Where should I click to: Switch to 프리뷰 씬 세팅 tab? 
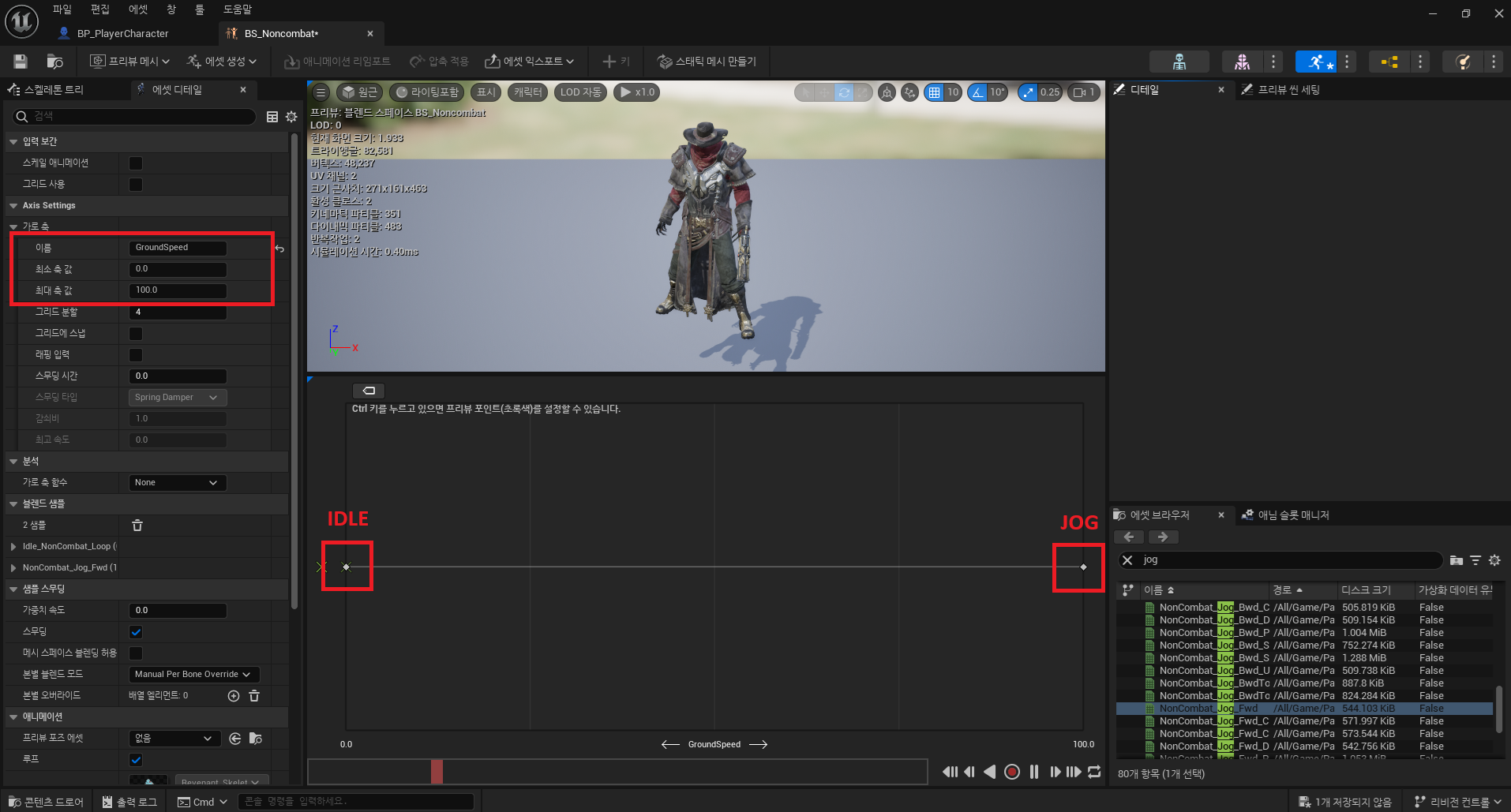(x=1280, y=90)
